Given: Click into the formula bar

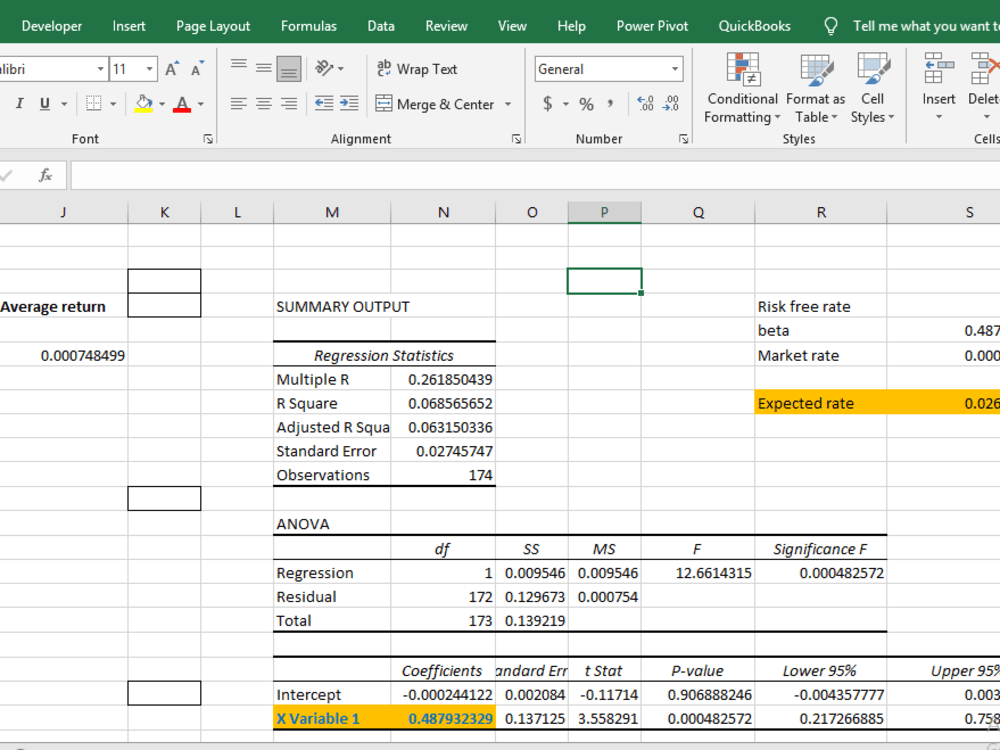Looking at the screenshot, I should click(x=534, y=175).
